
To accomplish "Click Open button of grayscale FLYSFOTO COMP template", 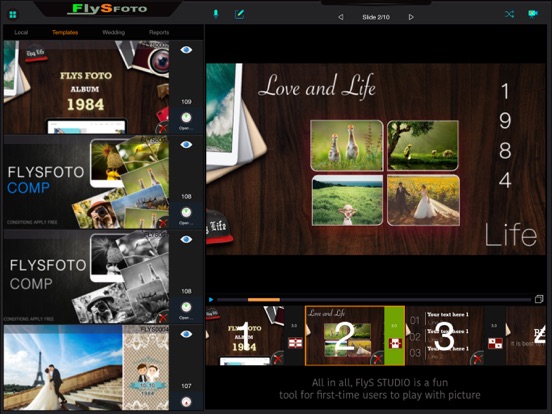I will pyautogui.click(x=186, y=310).
